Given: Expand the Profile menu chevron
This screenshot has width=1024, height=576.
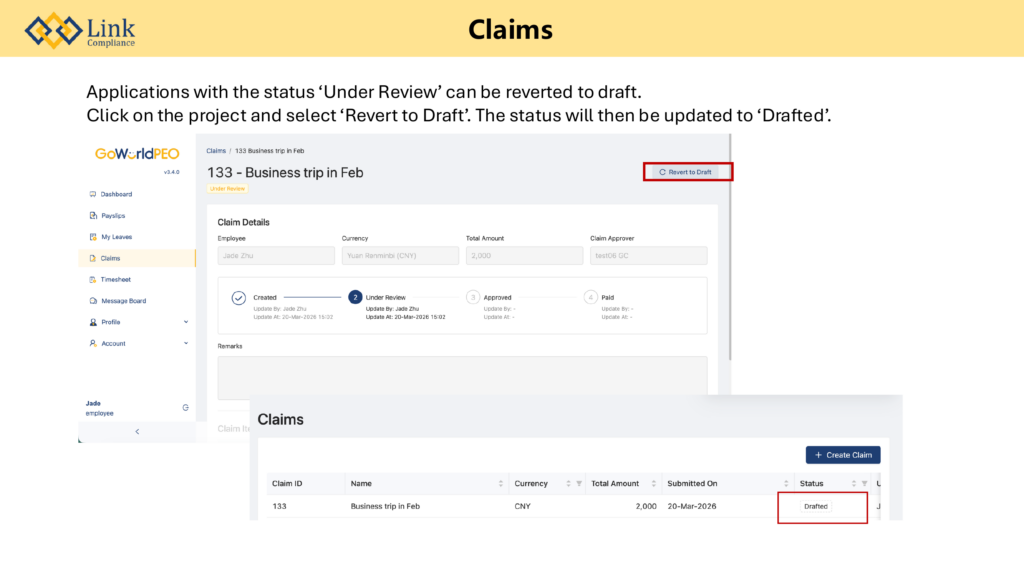Looking at the screenshot, I should coord(185,322).
